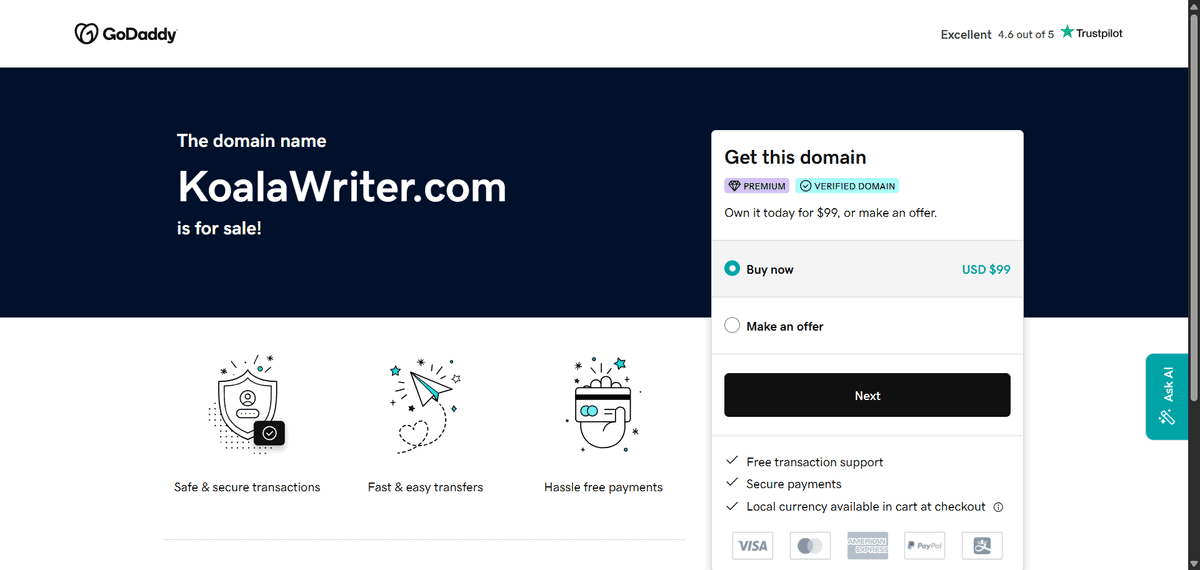Click the Visa payment icon
Screen dimensions: 1200x570
coord(752,546)
